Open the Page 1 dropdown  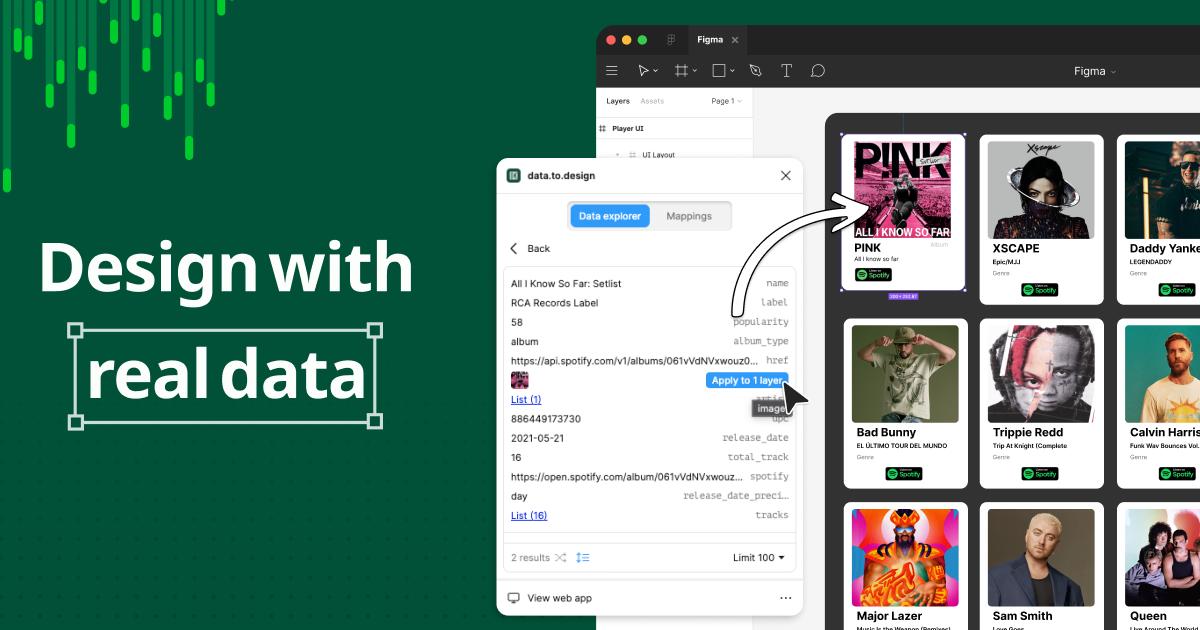coord(726,101)
